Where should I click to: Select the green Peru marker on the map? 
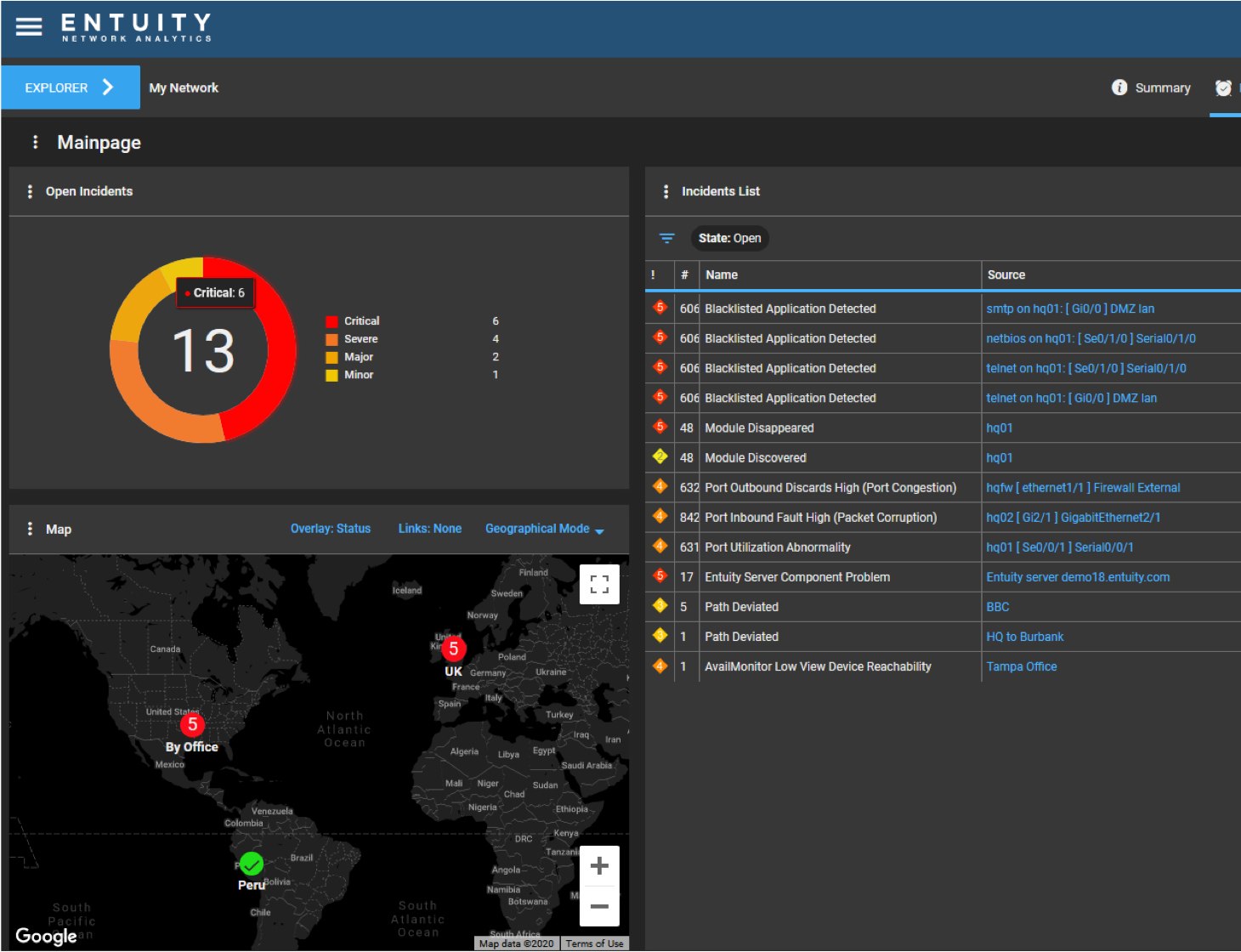point(251,864)
